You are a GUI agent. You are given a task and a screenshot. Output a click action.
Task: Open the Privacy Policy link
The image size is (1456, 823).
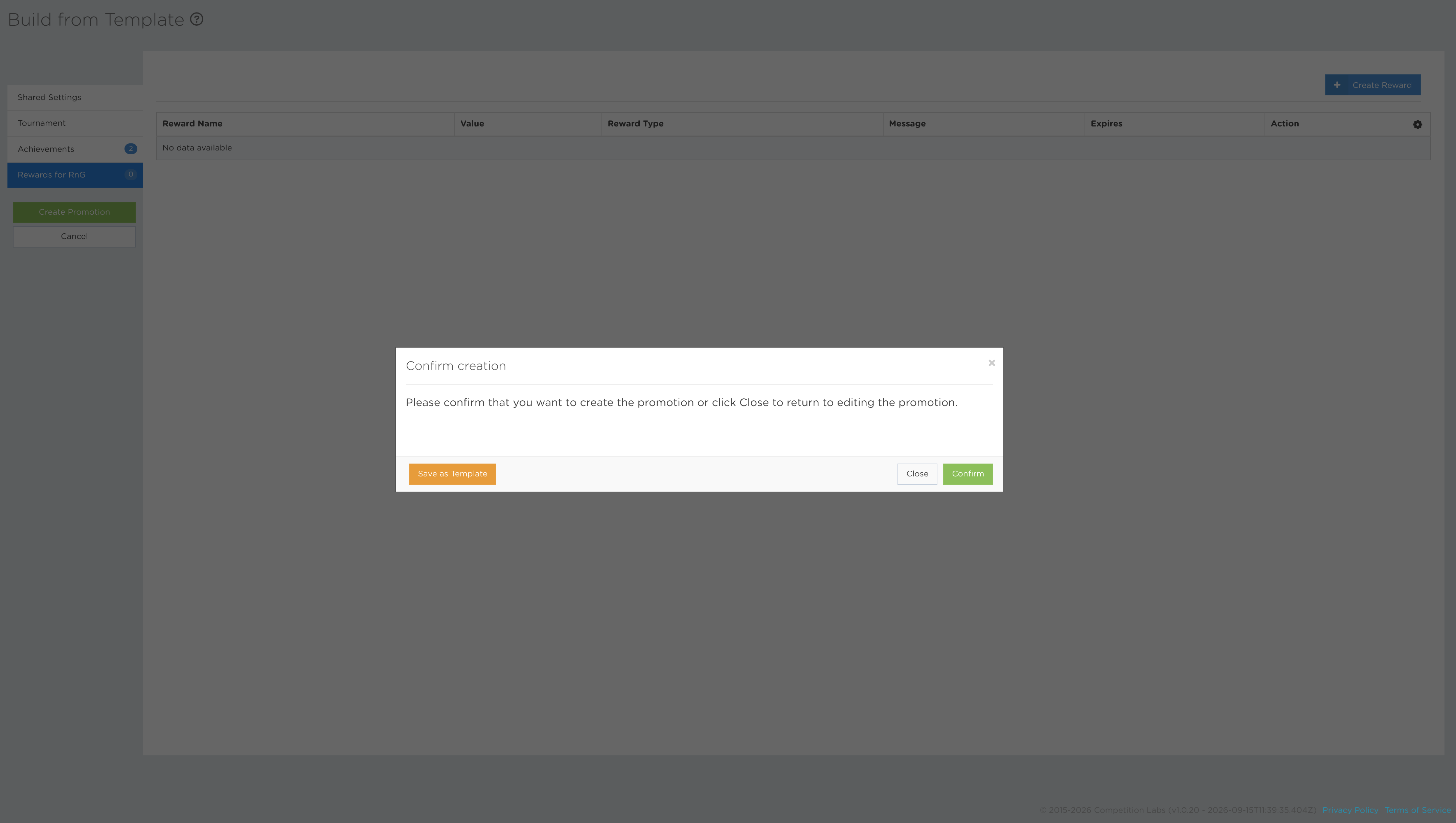(x=1350, y=810)
